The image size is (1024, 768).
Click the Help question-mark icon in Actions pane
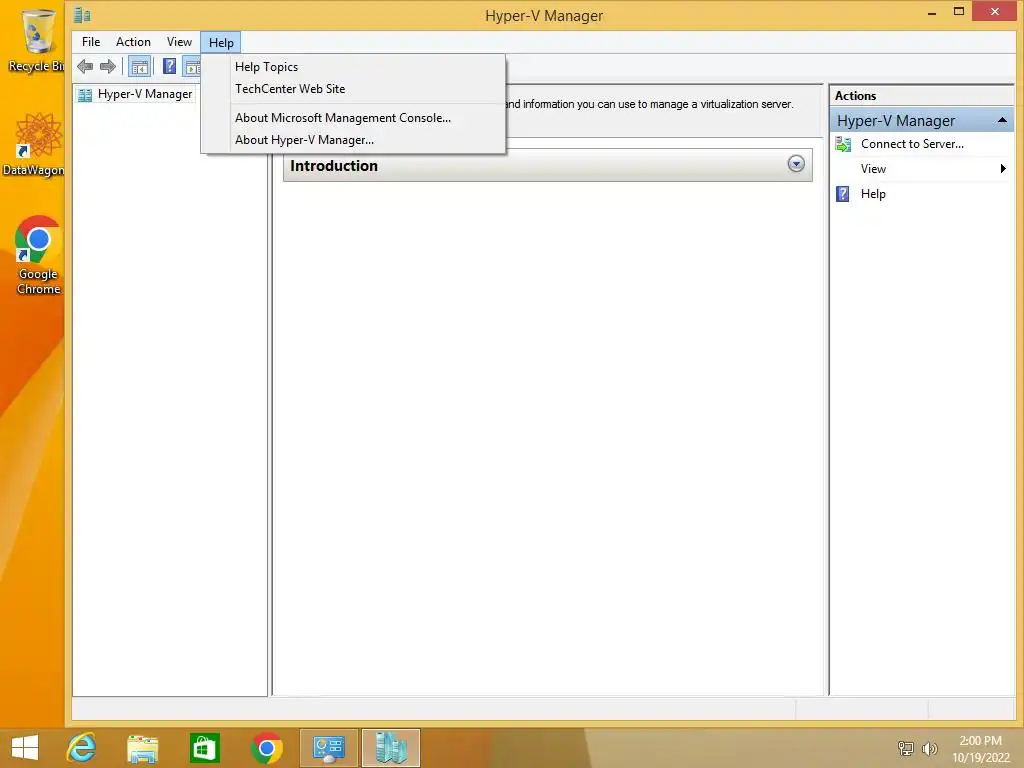(x=843, y=194)
